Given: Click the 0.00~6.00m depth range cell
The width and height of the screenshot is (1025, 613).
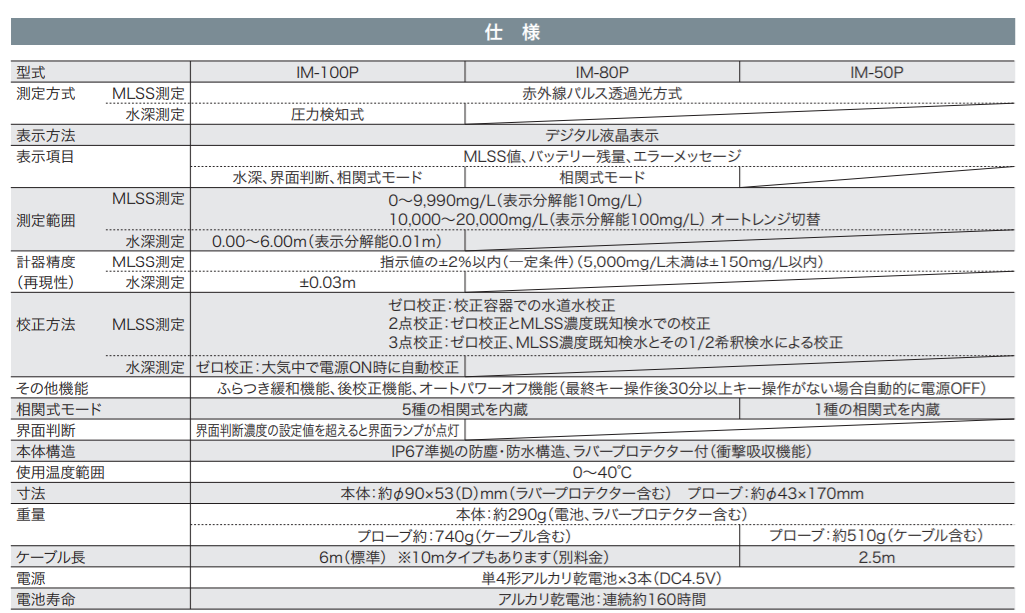Looking at the screenshot, I should tap(327, 241).
